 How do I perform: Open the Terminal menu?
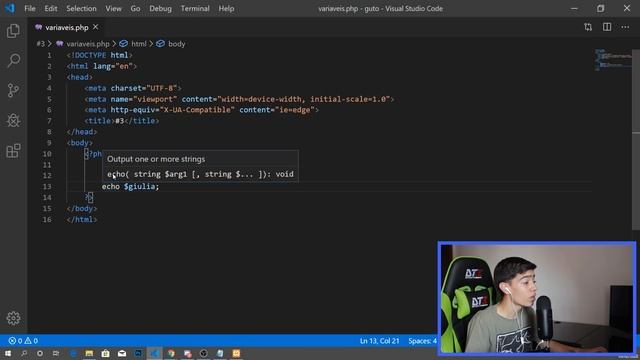(x=195, y=9)
